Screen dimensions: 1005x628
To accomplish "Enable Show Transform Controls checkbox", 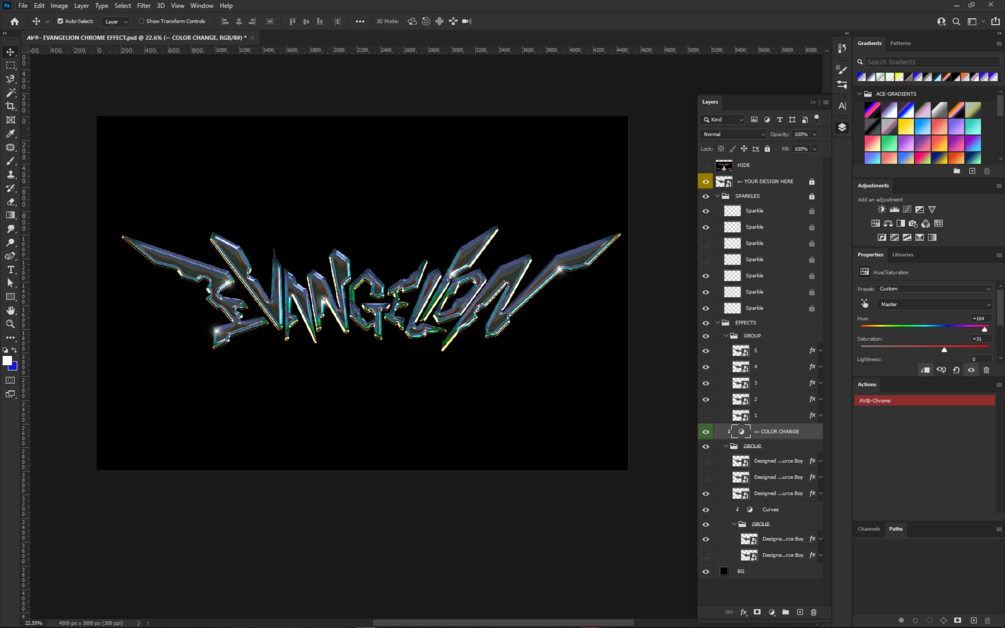I will click(x=141, y=21).
